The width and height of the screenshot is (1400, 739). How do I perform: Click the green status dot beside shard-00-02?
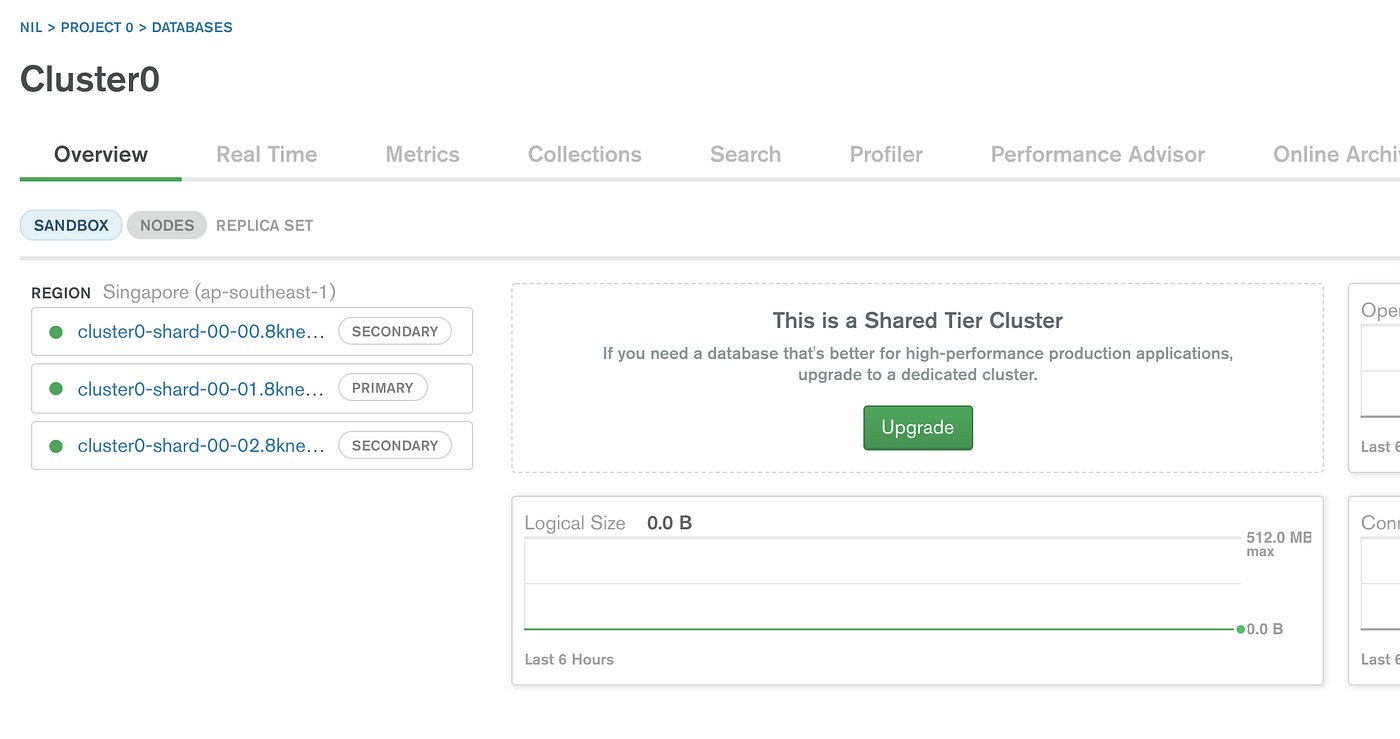55,445
